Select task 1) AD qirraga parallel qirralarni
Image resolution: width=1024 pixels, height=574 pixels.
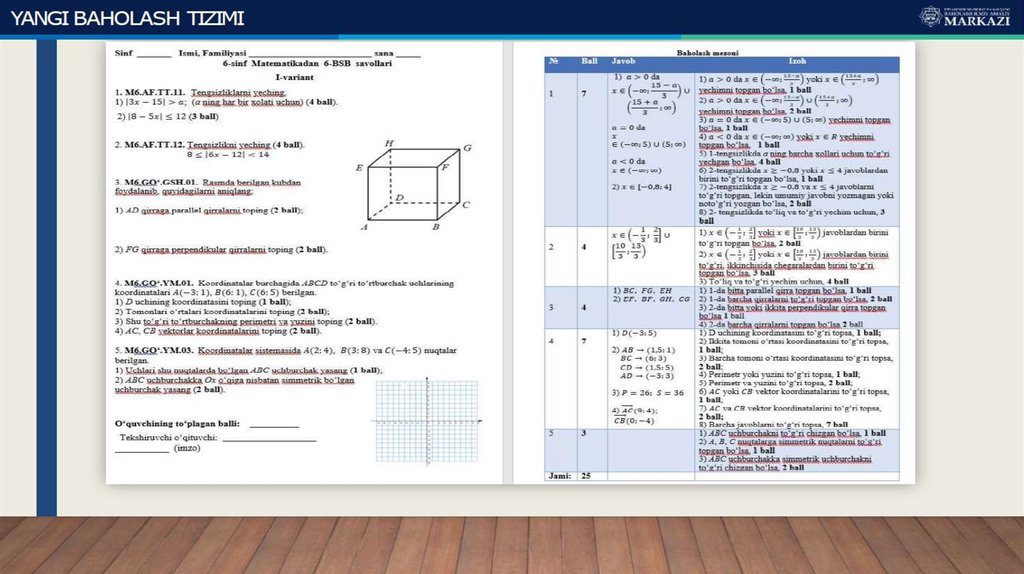209,210
